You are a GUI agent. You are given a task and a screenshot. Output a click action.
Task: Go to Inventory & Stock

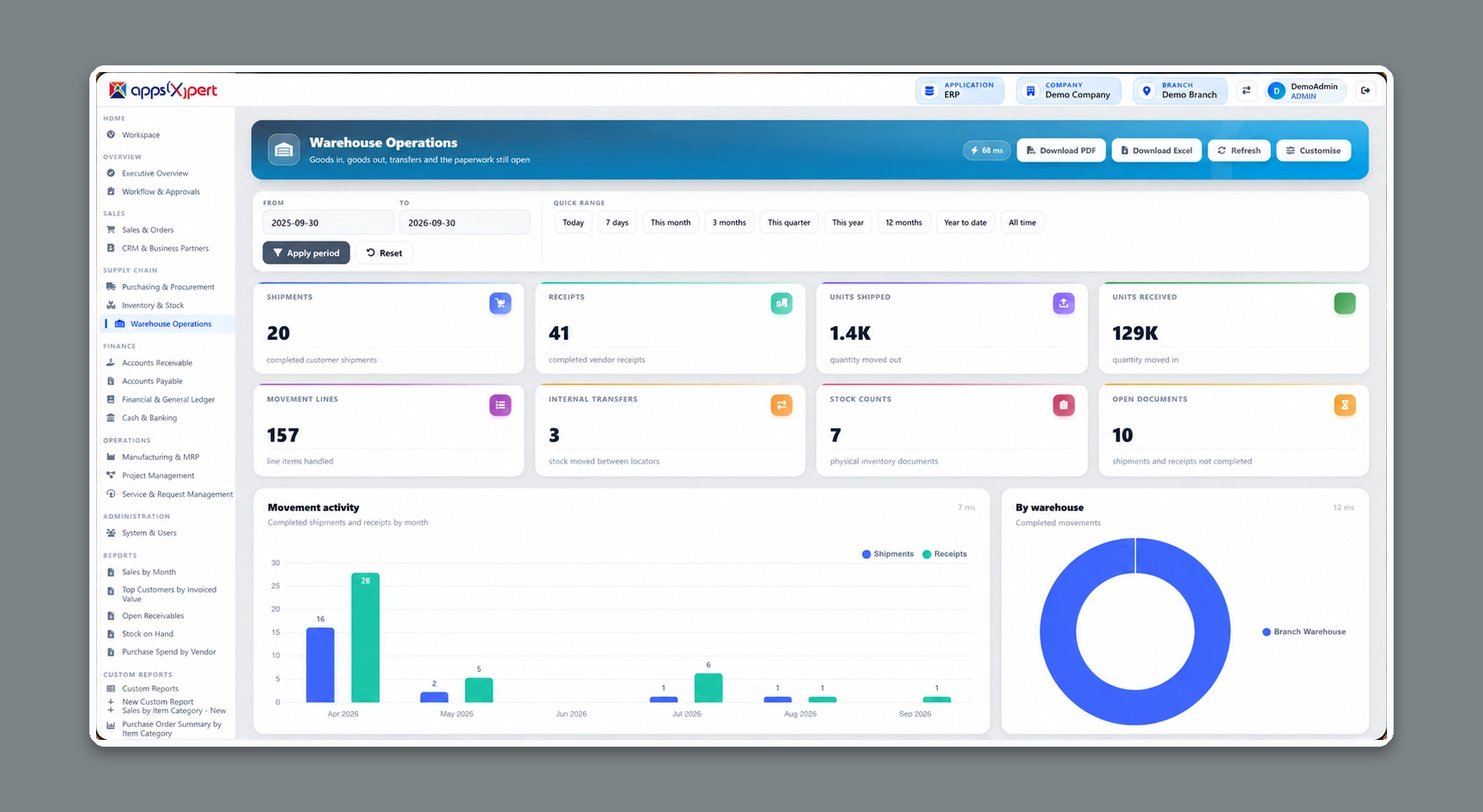coord(153,306)
